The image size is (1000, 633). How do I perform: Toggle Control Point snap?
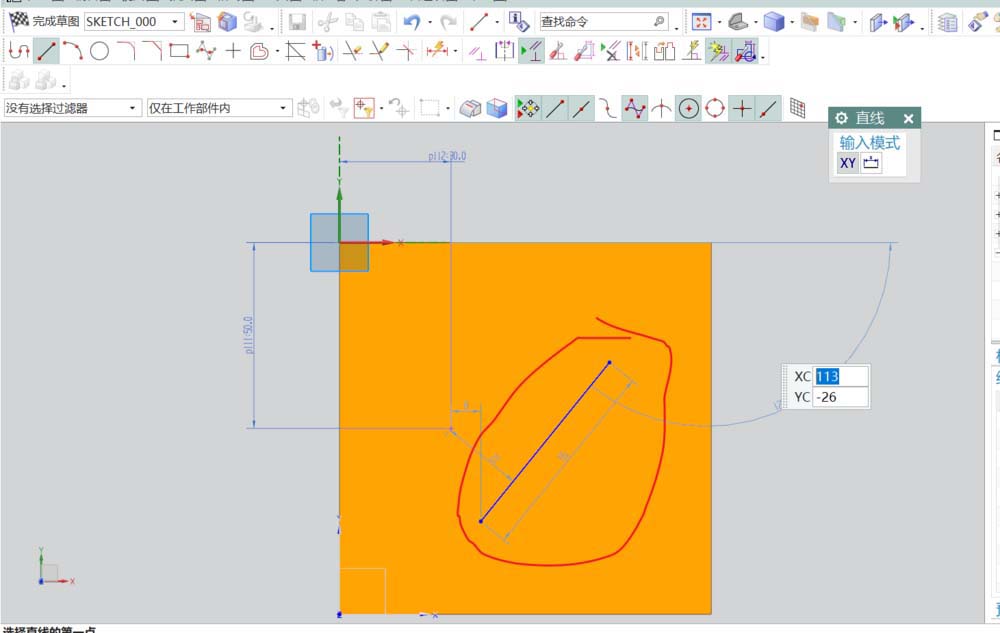[608, 108]
